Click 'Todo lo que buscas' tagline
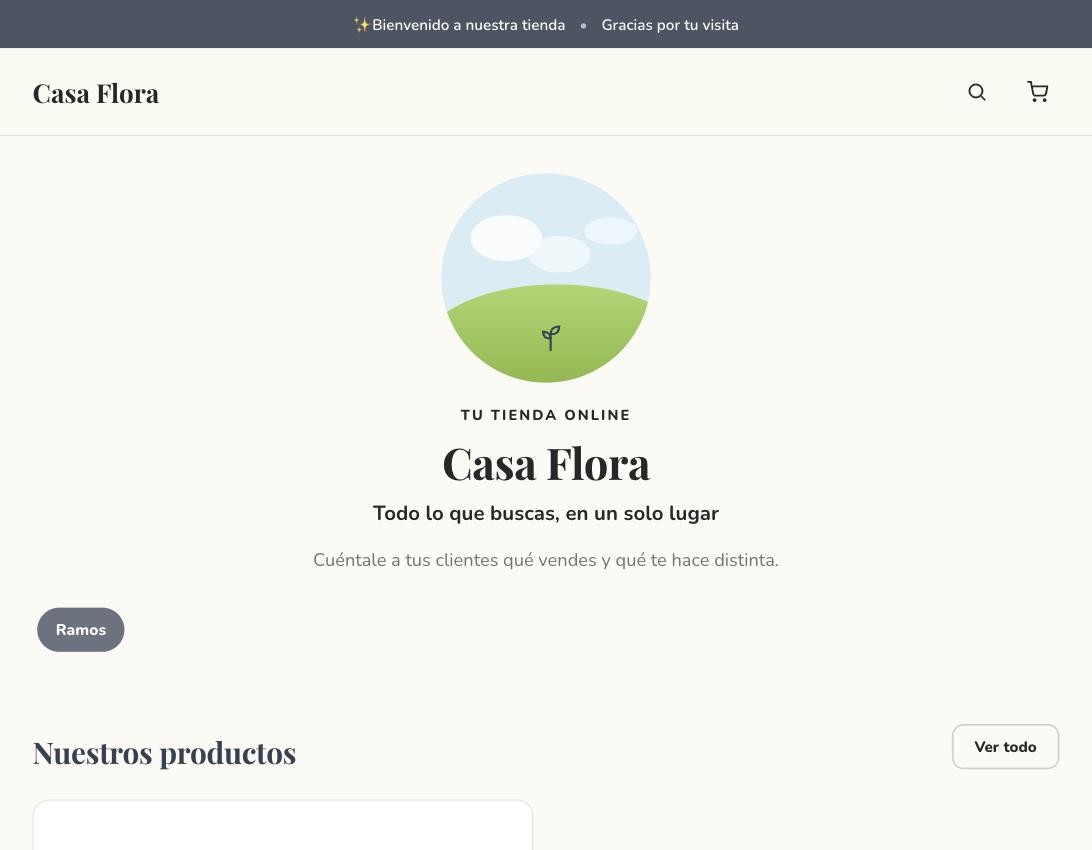The width and height of the screenshot is (1092, 850). 546,513
